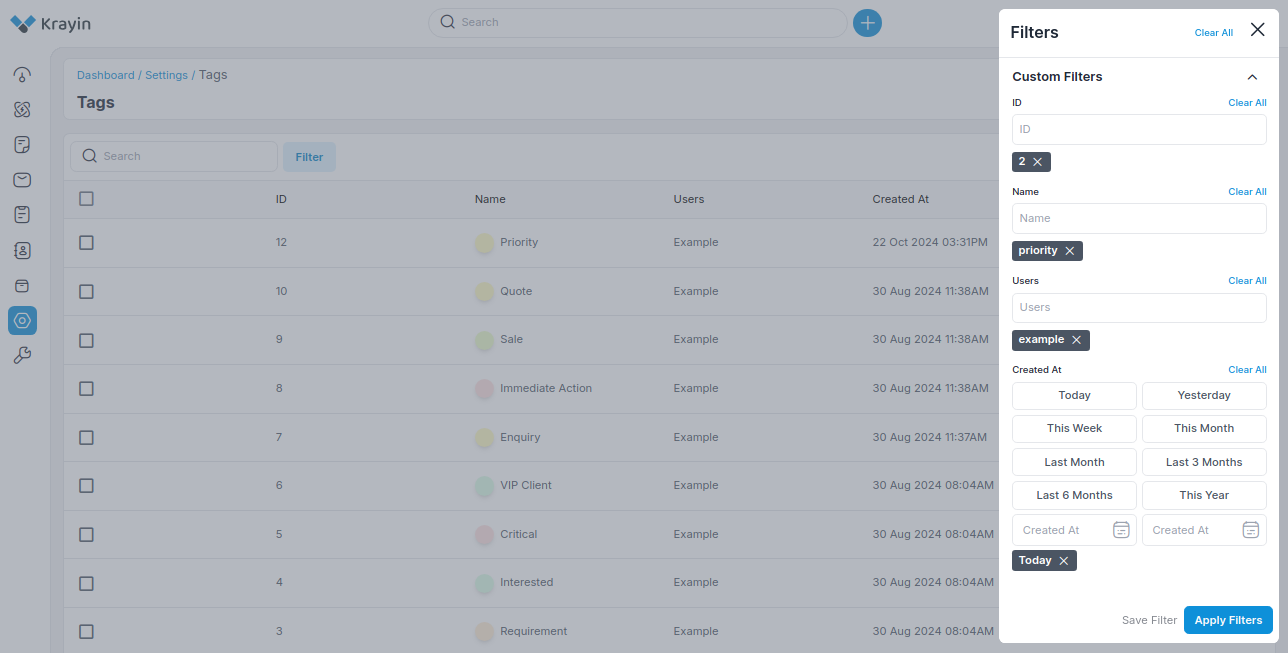The width and height of the screenshot is (1288, 653).
Task: Open the Contacts icon in sidebar
Action: coord(22,250)
